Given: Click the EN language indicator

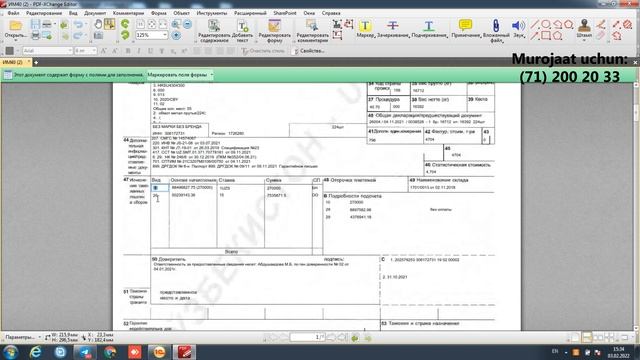Looking at the screenshot, I should tap(555, 351).
